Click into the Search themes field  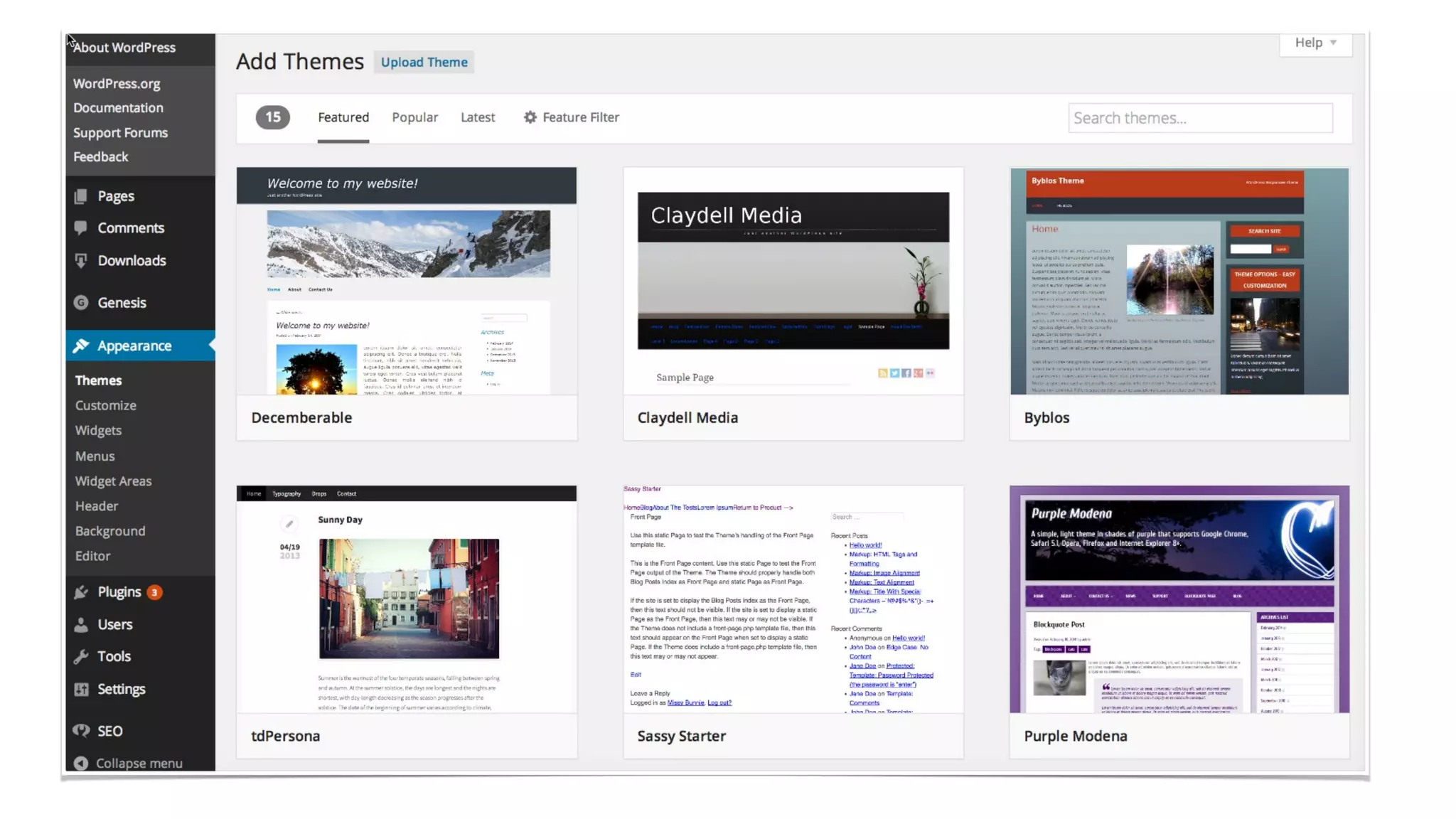[x=1199, y=118]
